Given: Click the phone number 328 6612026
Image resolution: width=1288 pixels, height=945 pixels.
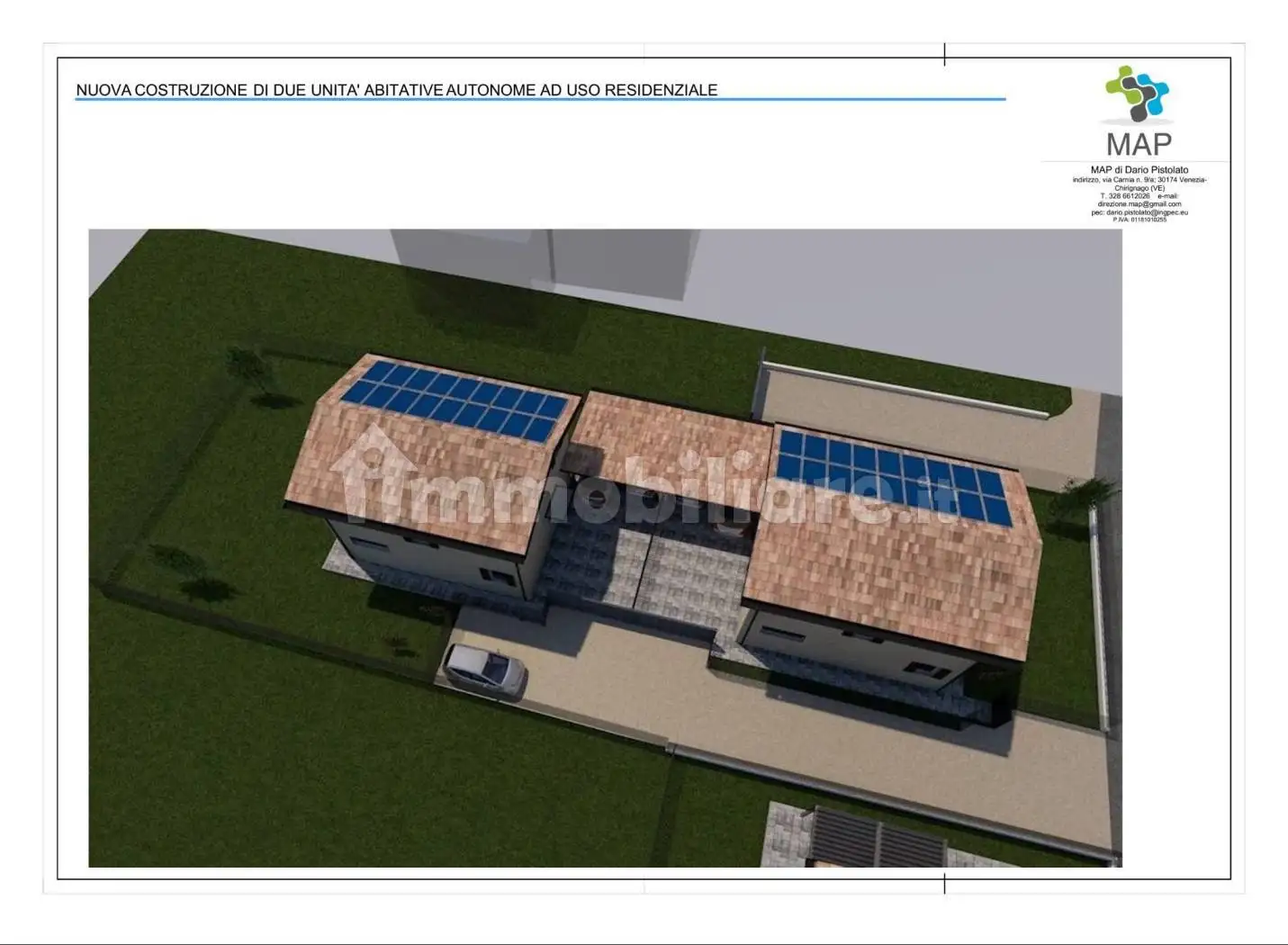Looking at the screenshot, I should click(1125, 196).
